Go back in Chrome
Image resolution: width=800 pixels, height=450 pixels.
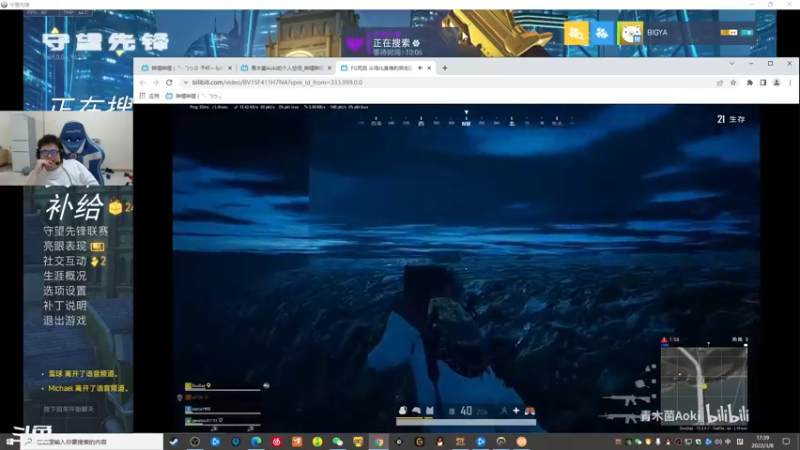143,82
